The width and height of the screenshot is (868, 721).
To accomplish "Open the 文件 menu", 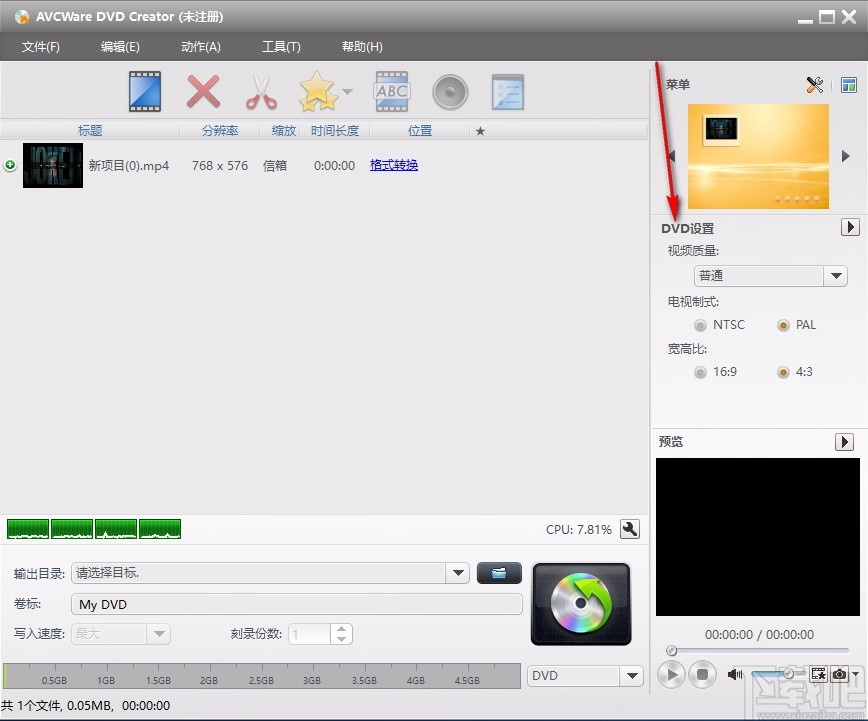I will pos(41,46).
